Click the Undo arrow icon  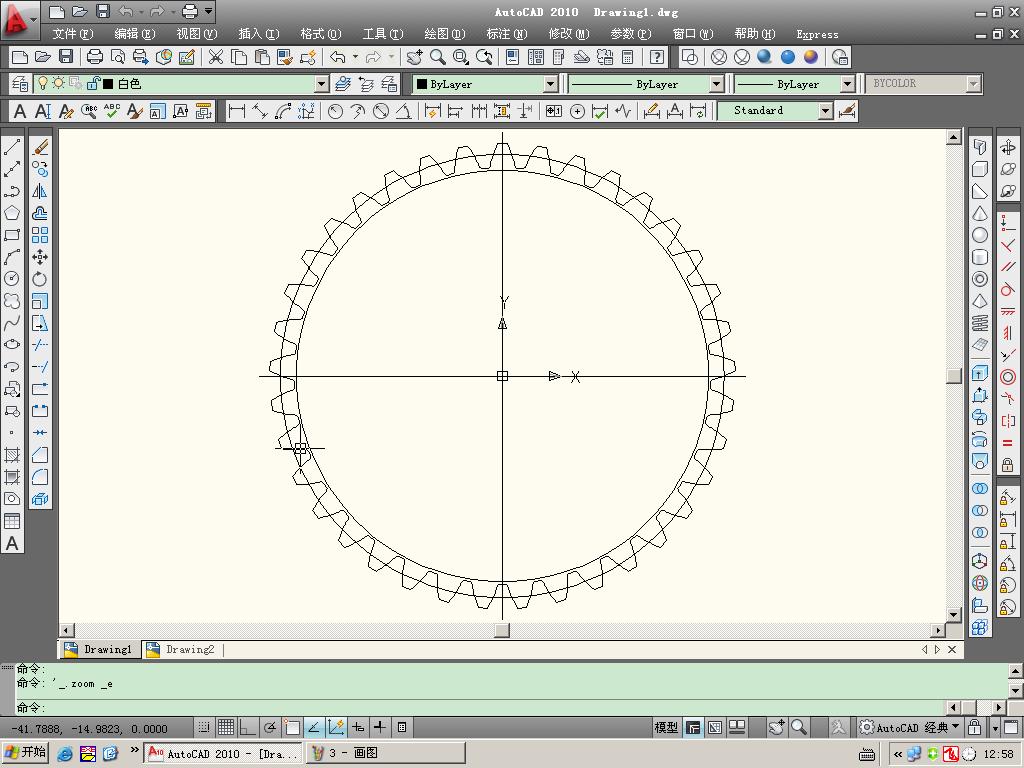338,57
